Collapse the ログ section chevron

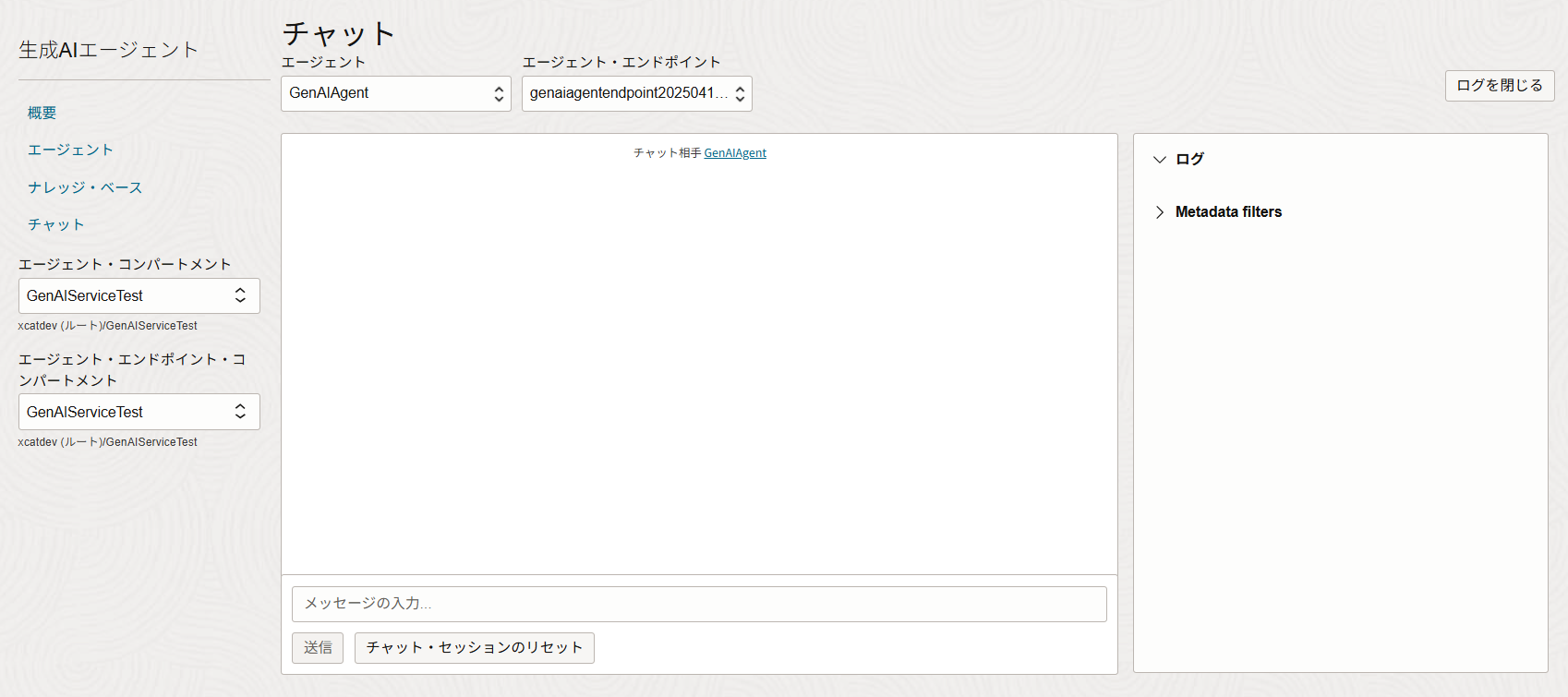1160,160
